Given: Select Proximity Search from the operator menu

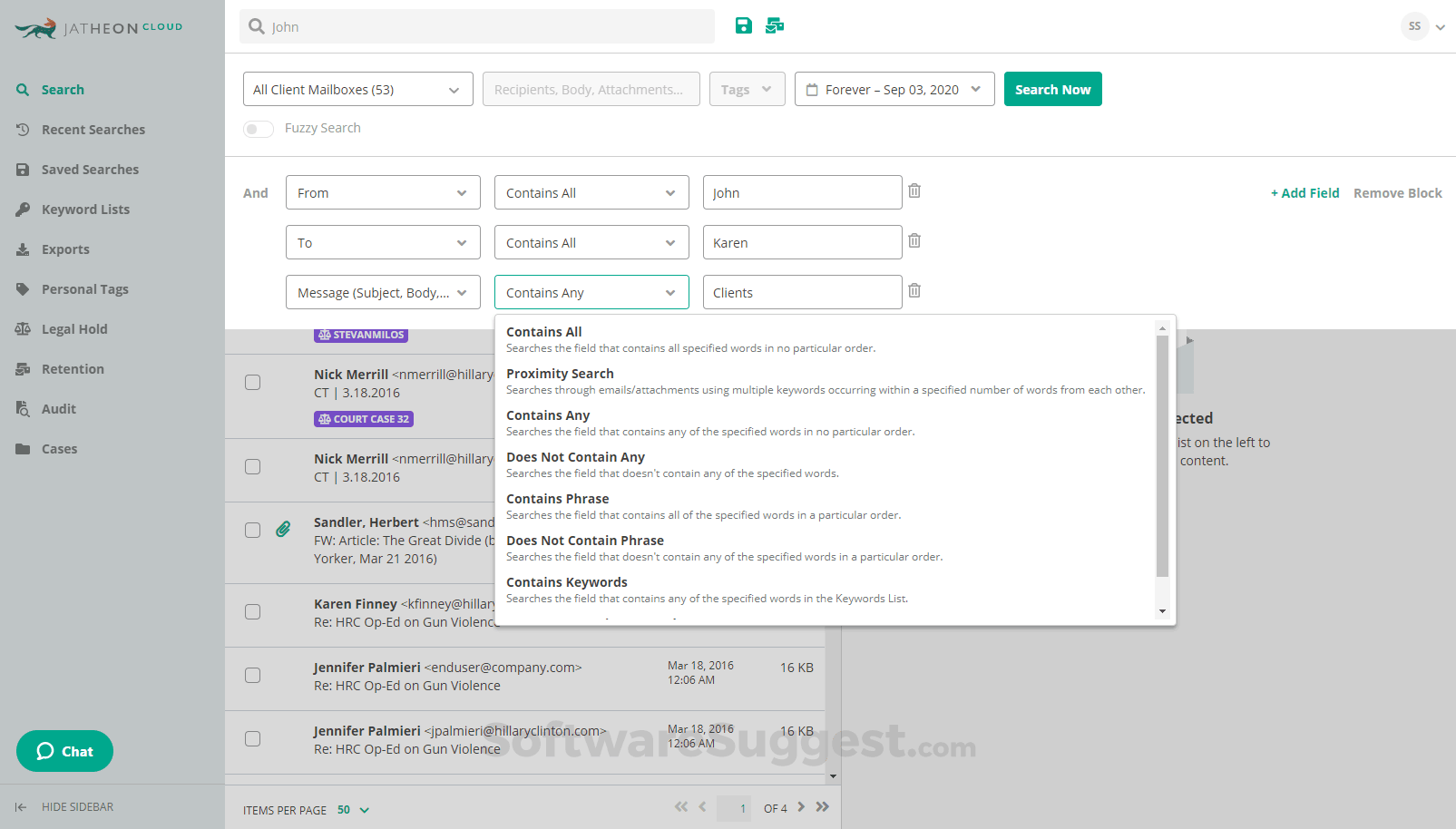Looking at the screenshot, I should tap(560, 373).
